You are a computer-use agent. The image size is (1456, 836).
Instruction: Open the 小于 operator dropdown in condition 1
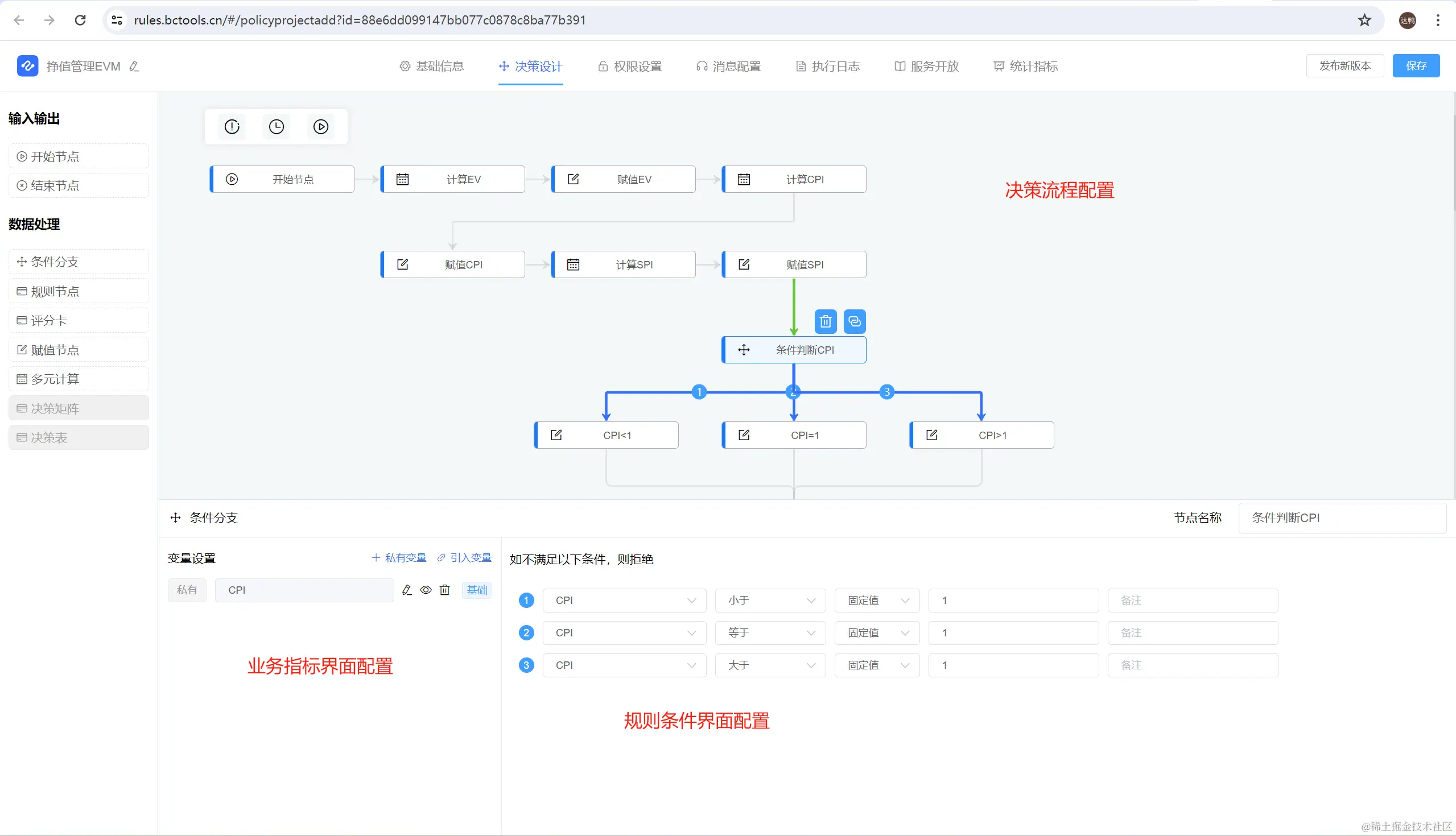tap(770, 601)
